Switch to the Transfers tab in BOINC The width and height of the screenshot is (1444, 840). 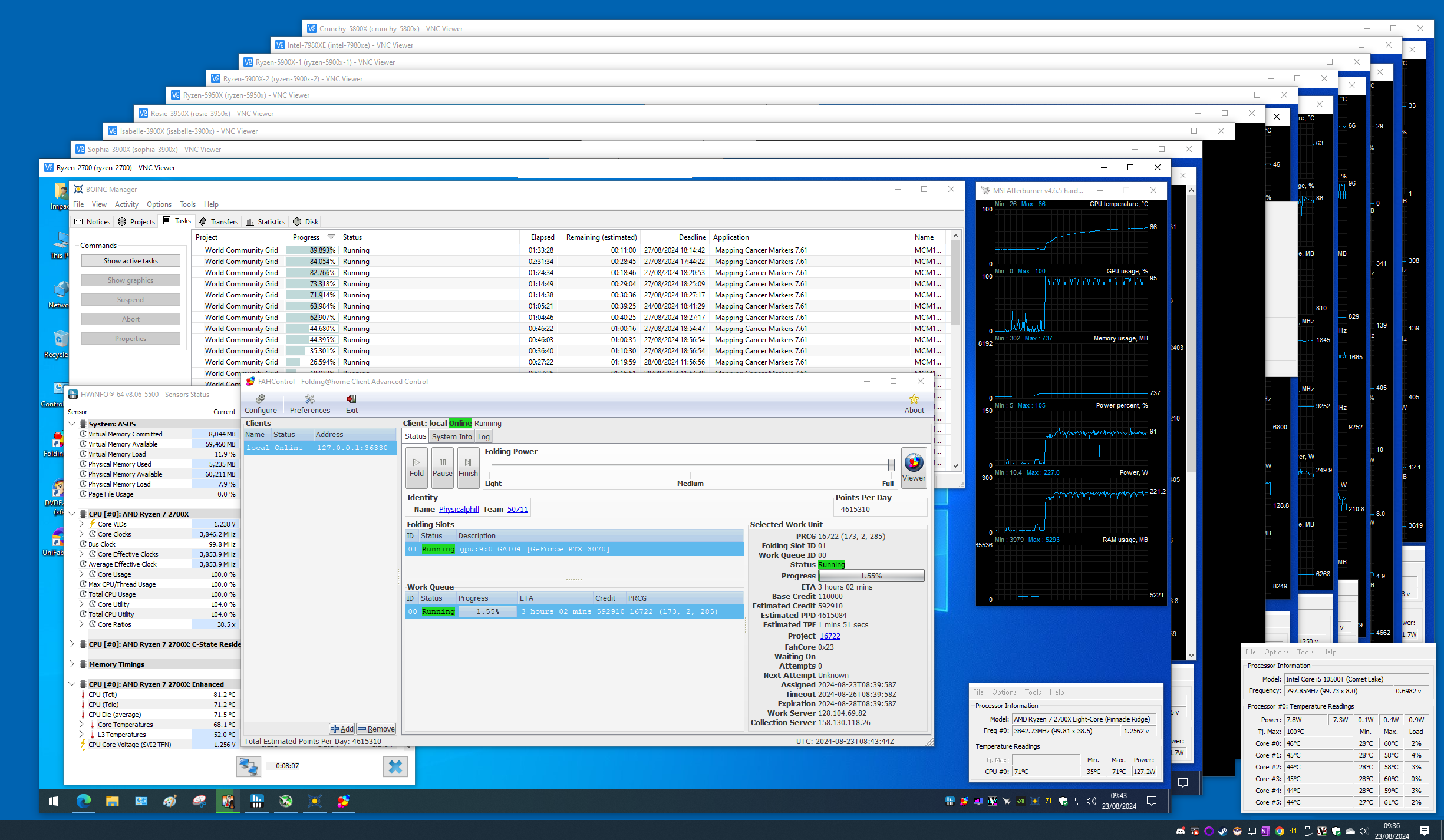tap(218, 221)
